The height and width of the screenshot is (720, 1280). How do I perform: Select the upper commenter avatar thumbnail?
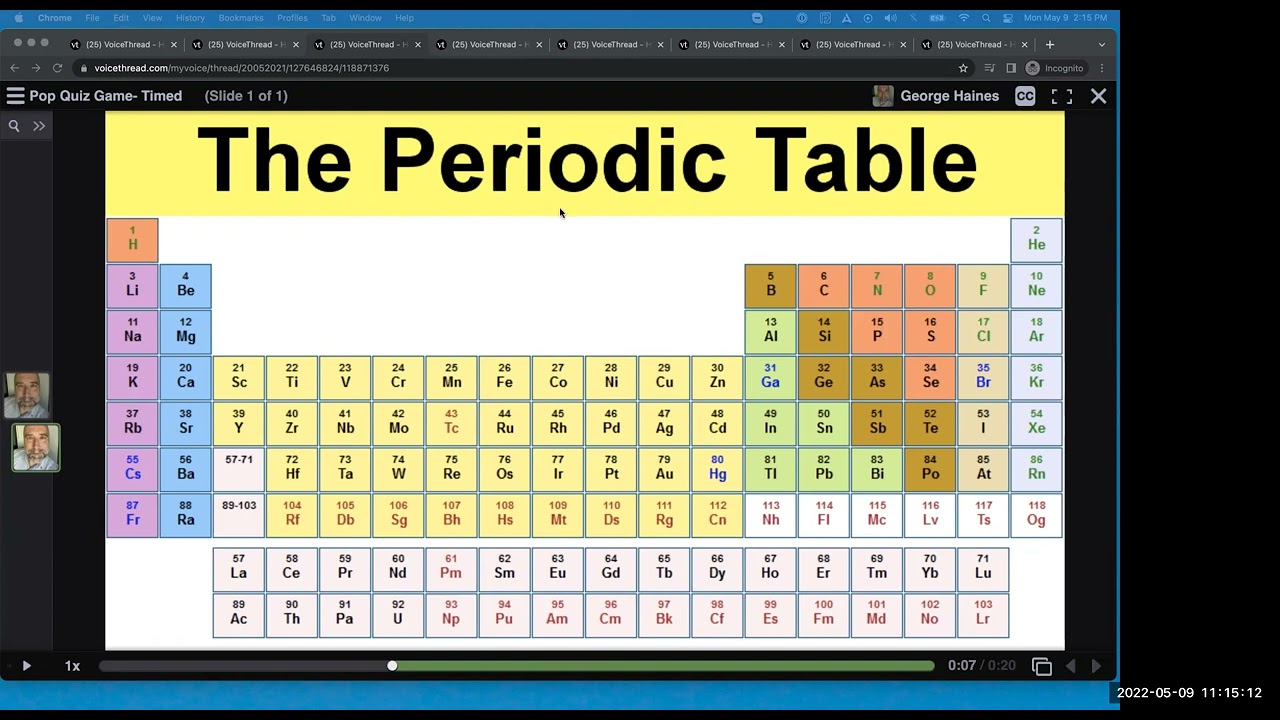(x=27, y=395)
